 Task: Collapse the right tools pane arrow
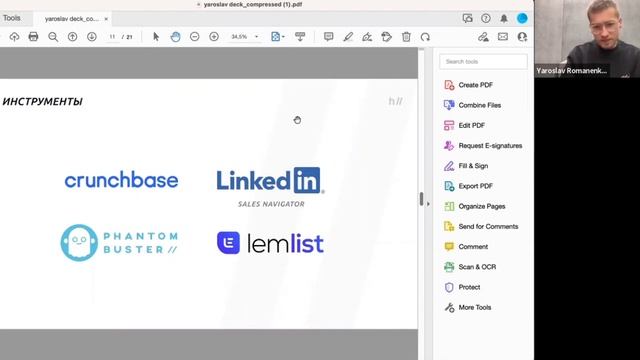click(428, 203)
